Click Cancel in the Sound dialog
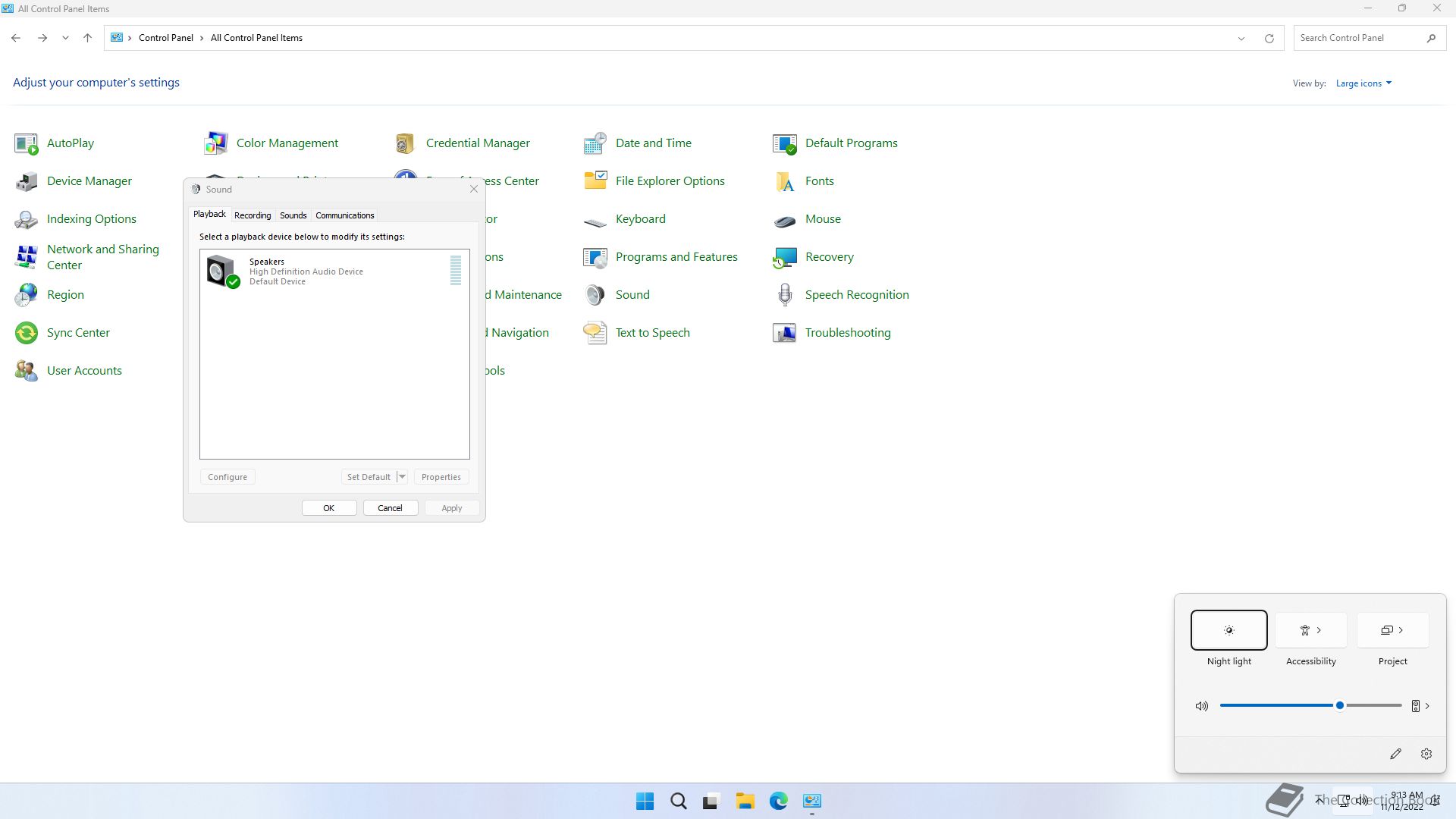 [390, 508]
